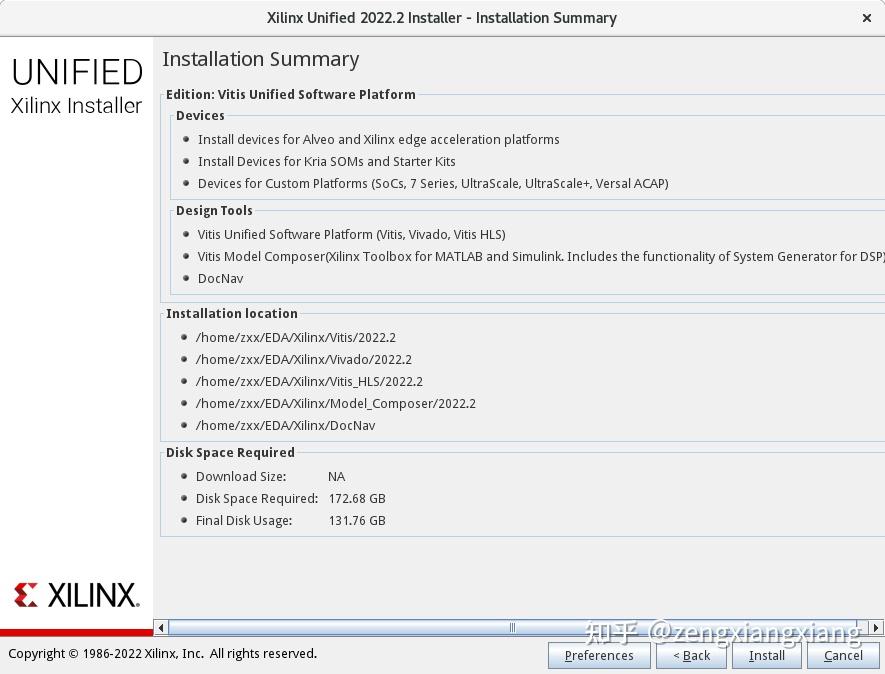Click the window title bar text
The image size is (885, 674).
[x=442, y=18]
